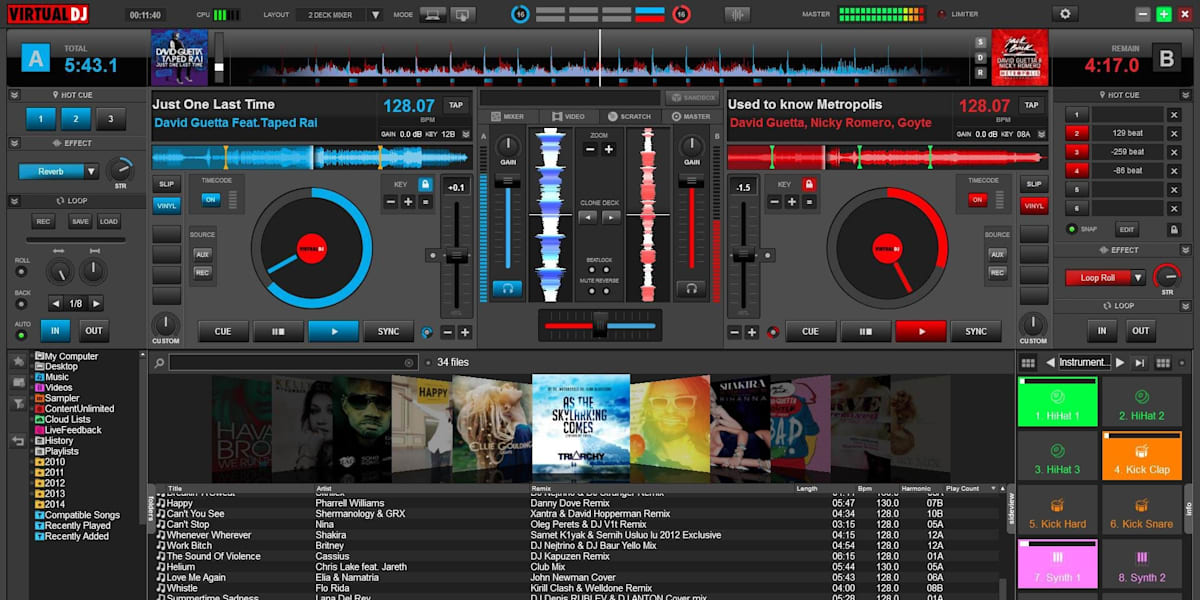The image size is (1200, 600).
Task: Click the headphone cue icon on deck A
Action: click(x=507, y=289)
